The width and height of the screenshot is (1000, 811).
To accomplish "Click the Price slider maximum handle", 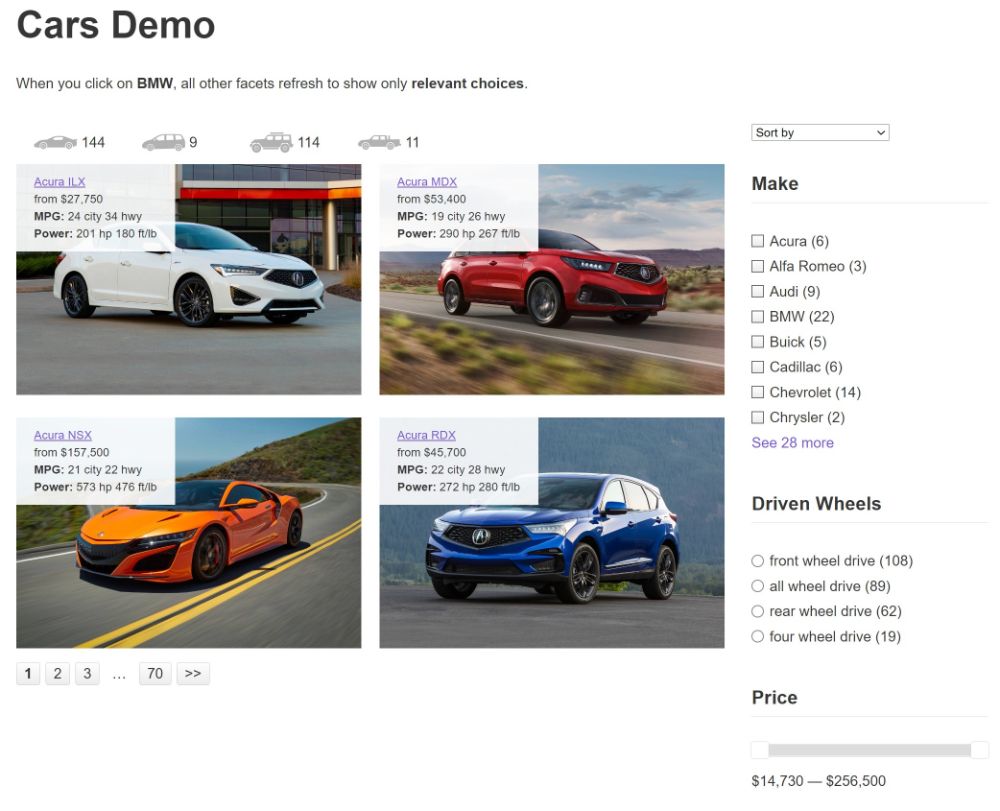I will pyautogui.click(x=980, y=750).
